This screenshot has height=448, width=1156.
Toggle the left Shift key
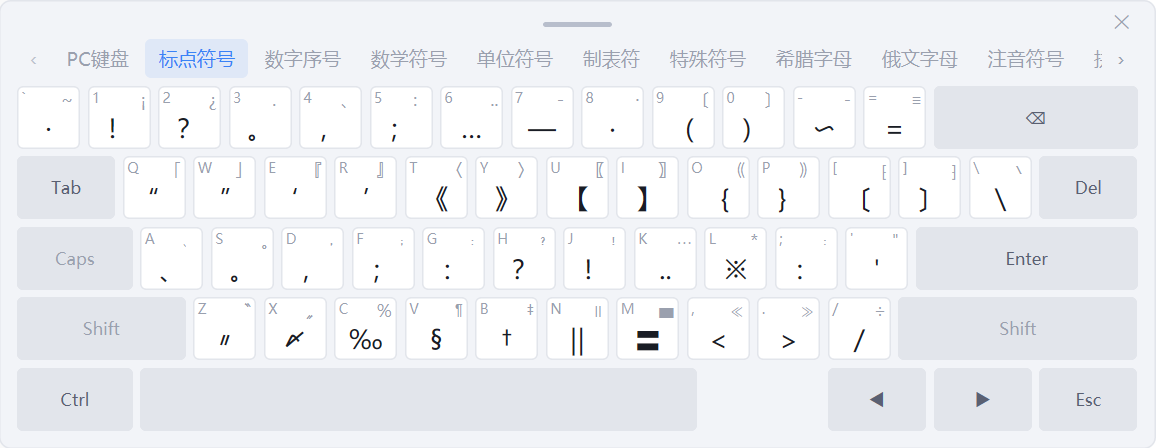[x=102, y=329]
